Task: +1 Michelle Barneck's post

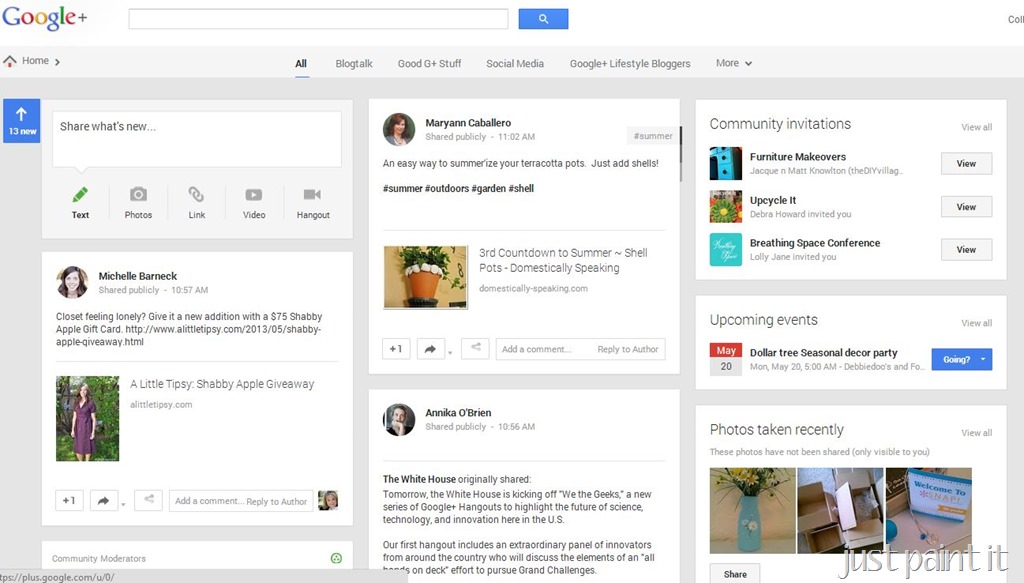Action: pos(69,501)
